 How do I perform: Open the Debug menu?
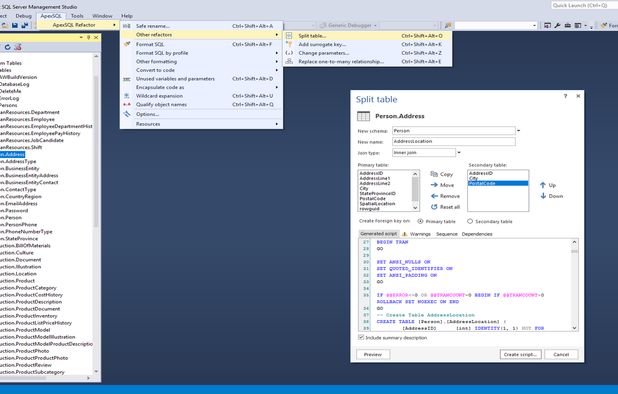pos(24,16)
